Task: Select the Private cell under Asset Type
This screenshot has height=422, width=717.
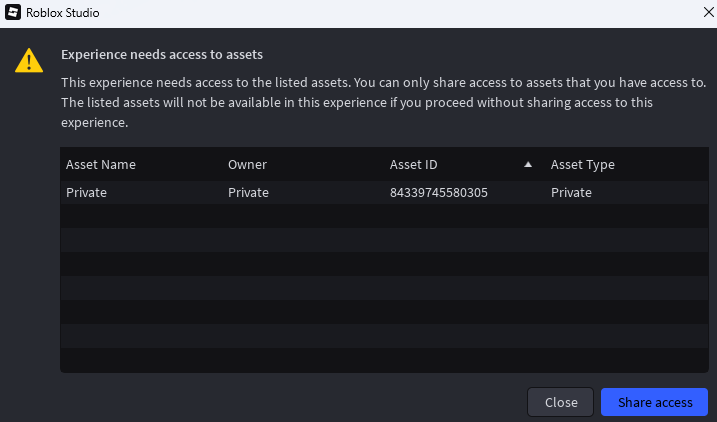Action: pyautogui.click(x=571, y=193)
